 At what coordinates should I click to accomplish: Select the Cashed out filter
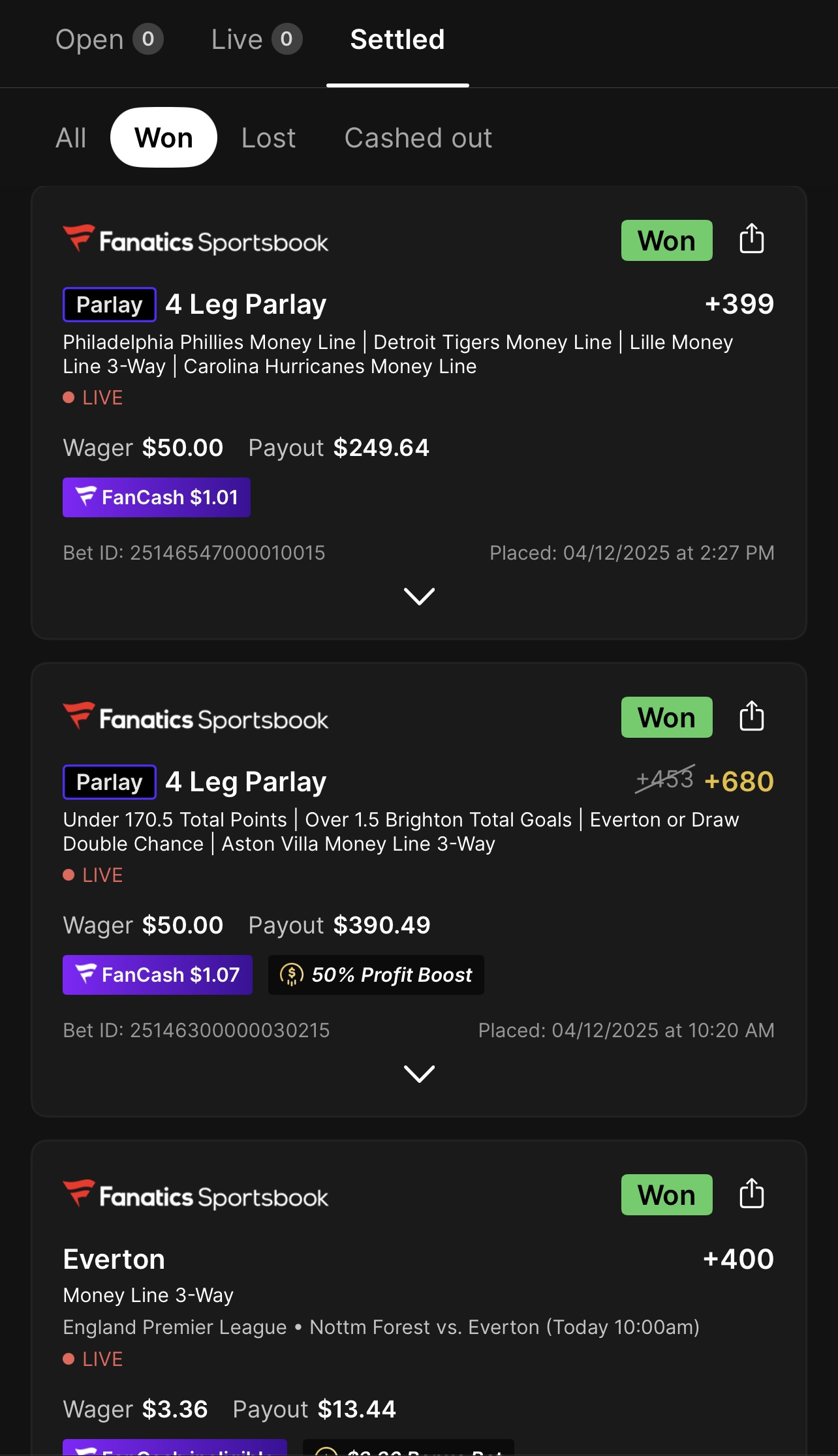[418, 138]
